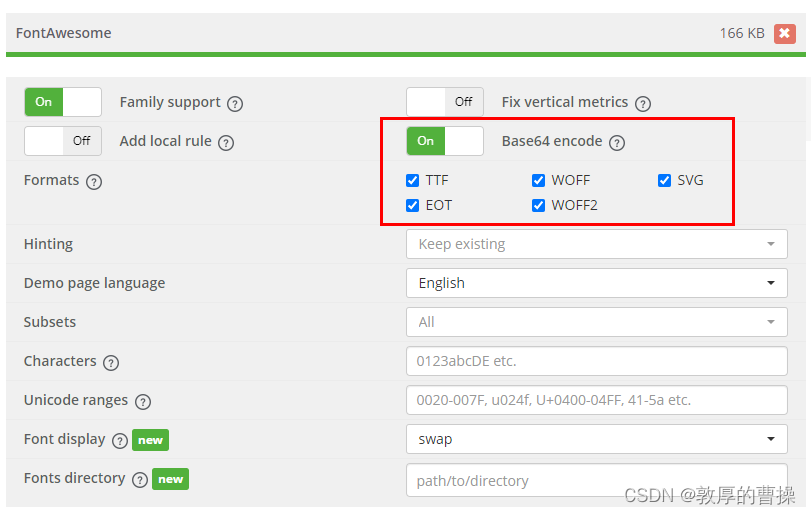
Task: Uncheck the EOT format checkbox
Action: 412,205
